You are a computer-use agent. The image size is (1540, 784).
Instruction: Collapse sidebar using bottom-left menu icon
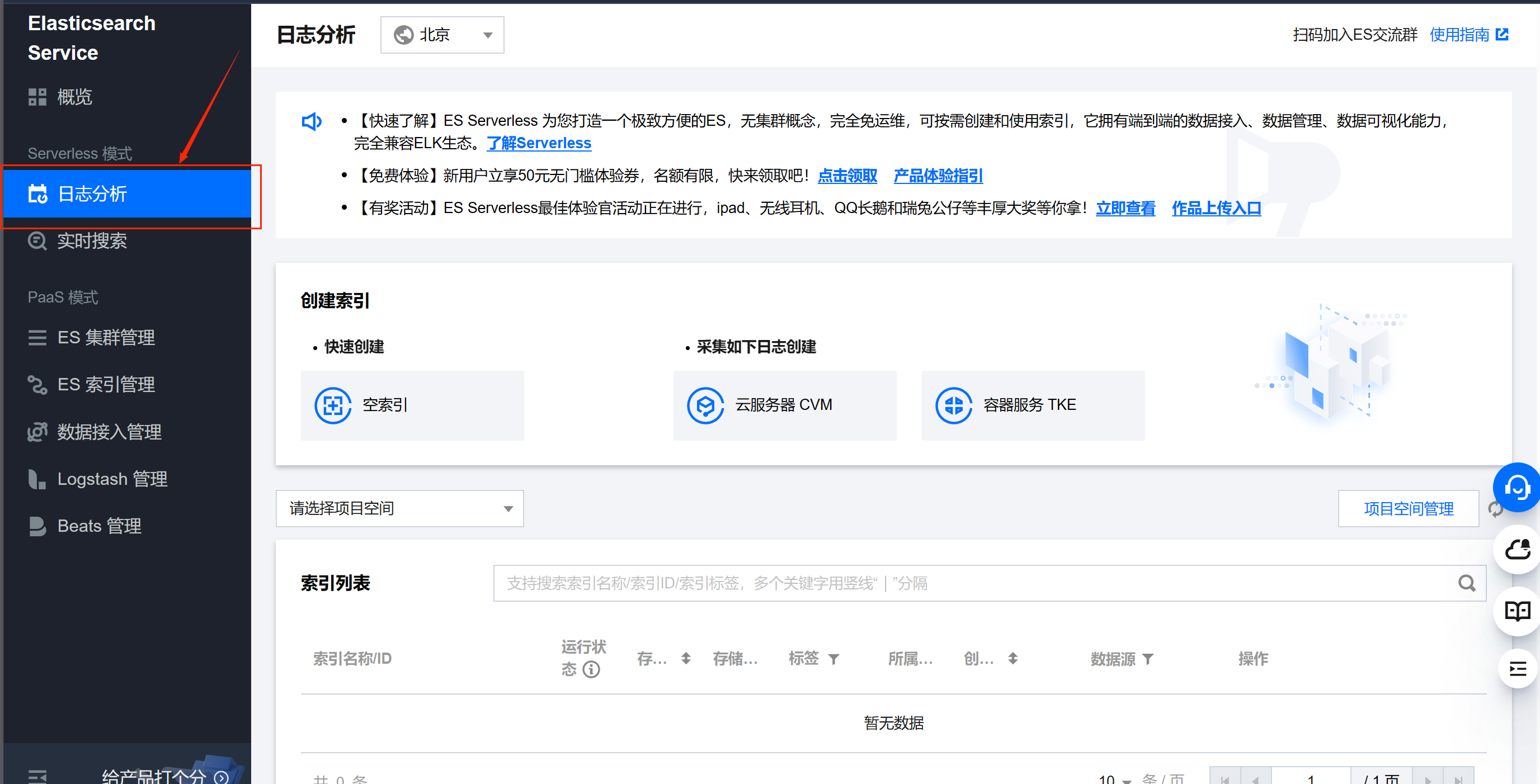[x=37, y=776]
